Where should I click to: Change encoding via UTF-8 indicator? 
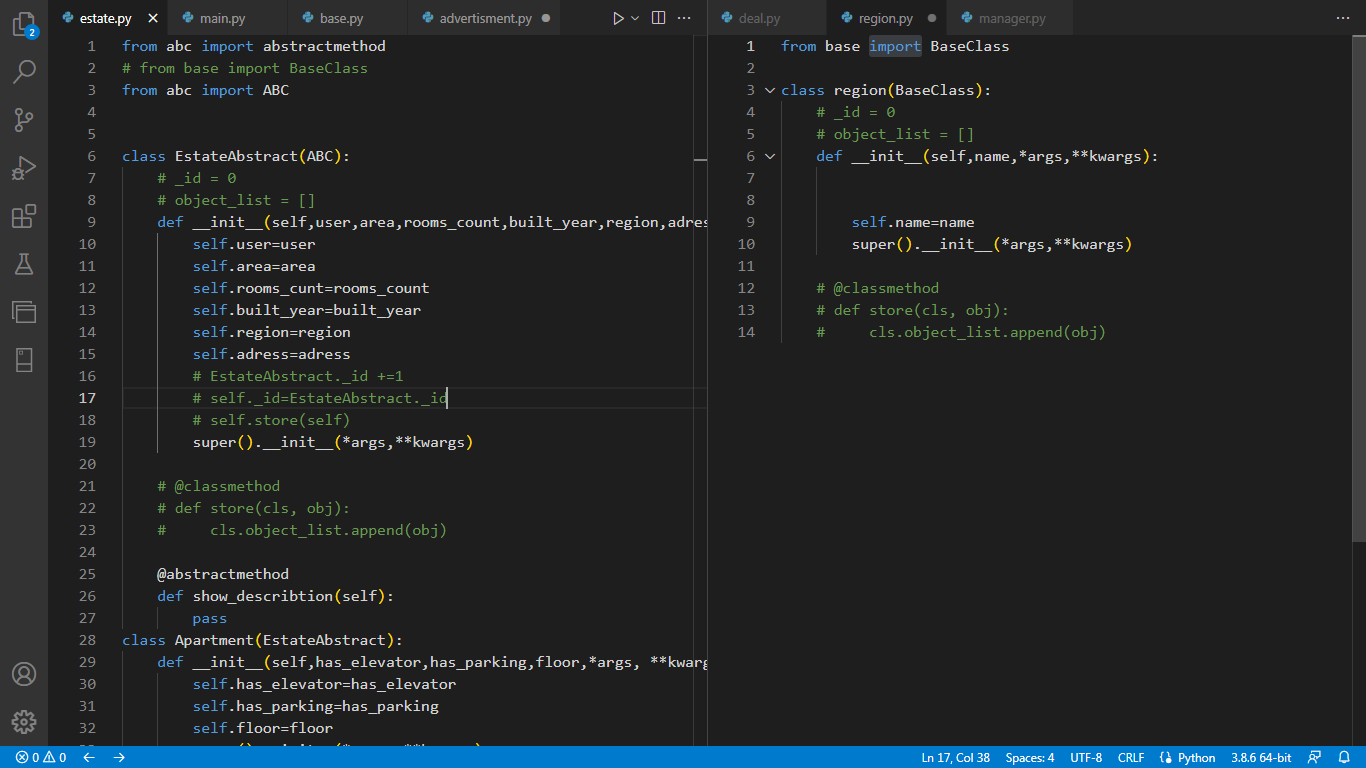pos(1086,757)
